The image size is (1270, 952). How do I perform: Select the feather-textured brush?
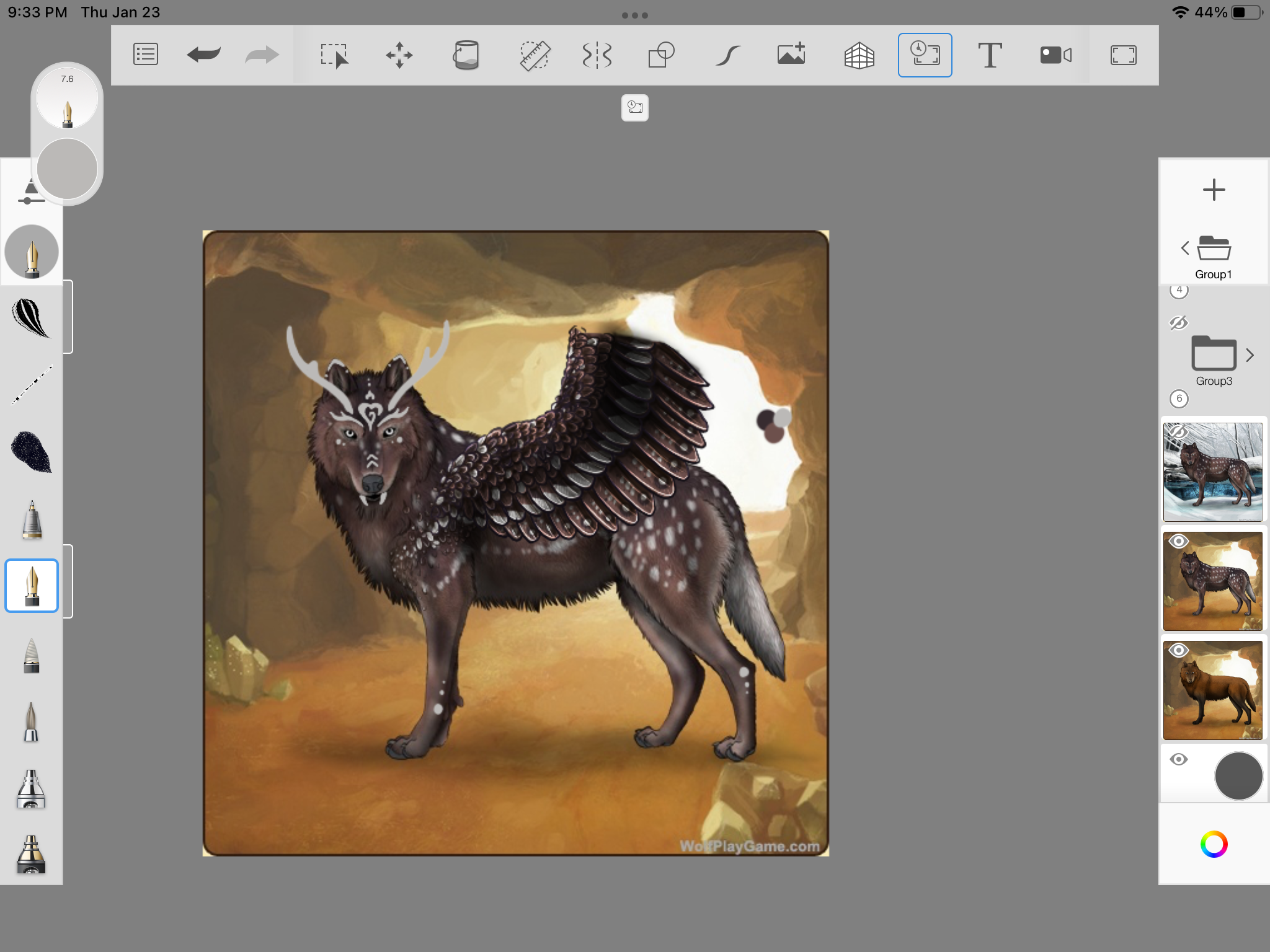[x=31, y=317]
